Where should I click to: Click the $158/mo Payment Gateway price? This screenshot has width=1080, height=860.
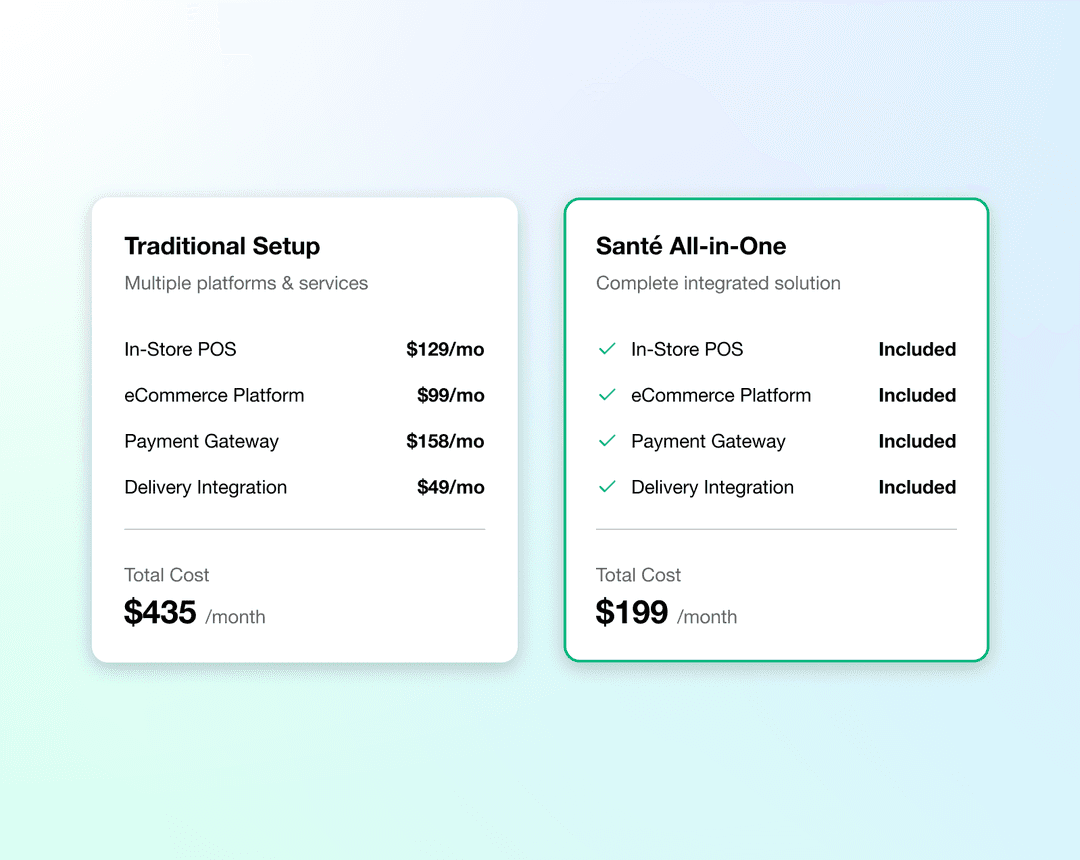445,441
